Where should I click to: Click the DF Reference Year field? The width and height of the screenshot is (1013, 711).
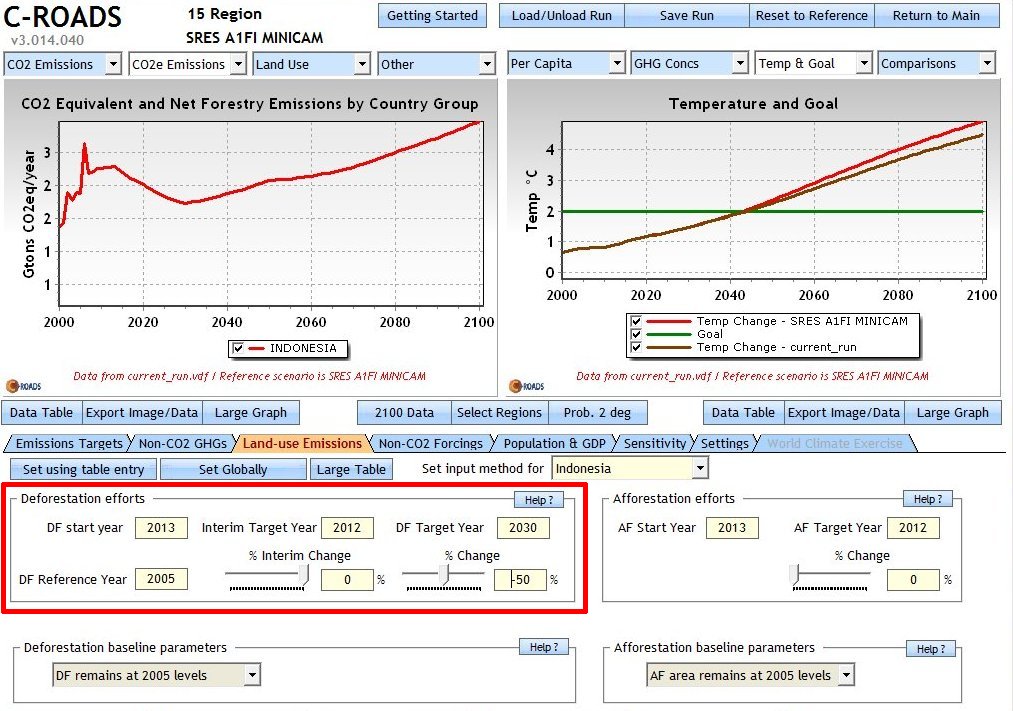[162, 579]
